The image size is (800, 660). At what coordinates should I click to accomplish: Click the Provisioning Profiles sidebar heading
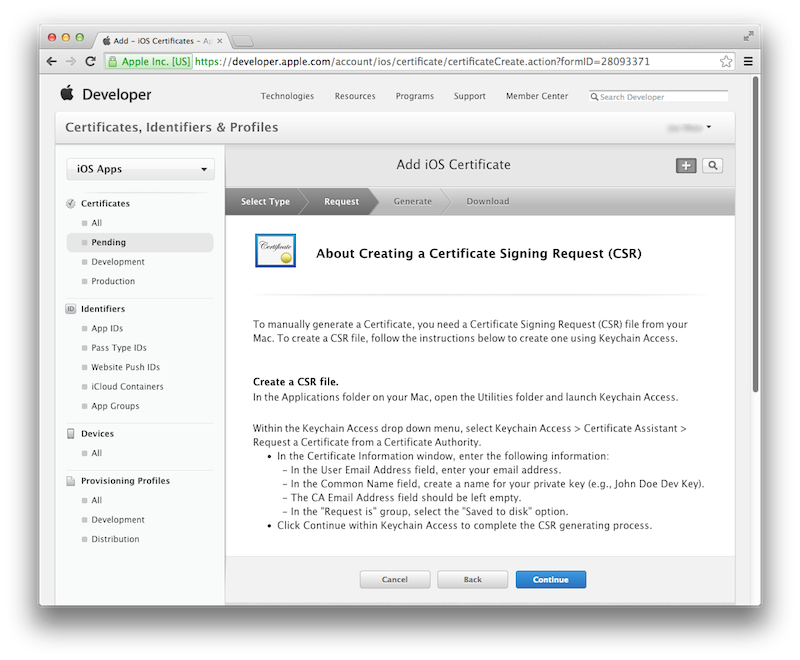125,481
